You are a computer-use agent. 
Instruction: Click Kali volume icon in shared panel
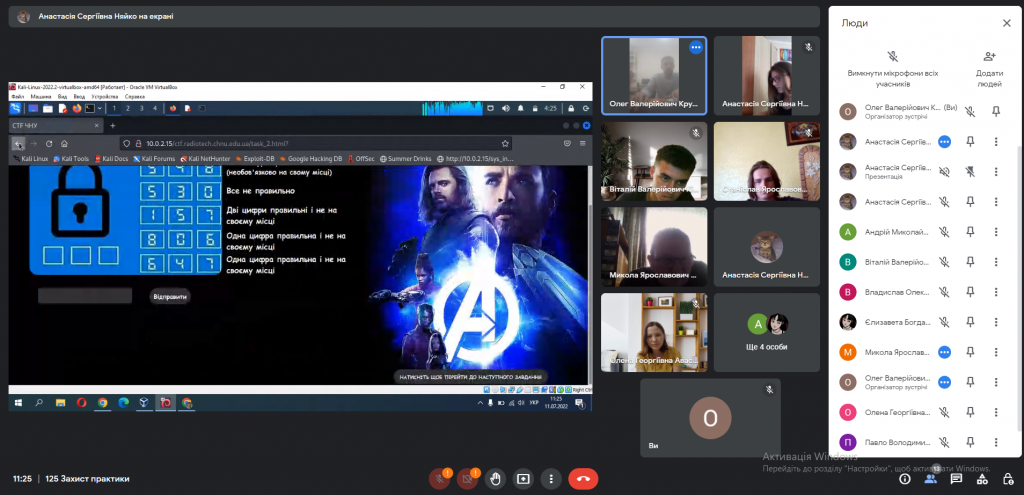[505, 108]
